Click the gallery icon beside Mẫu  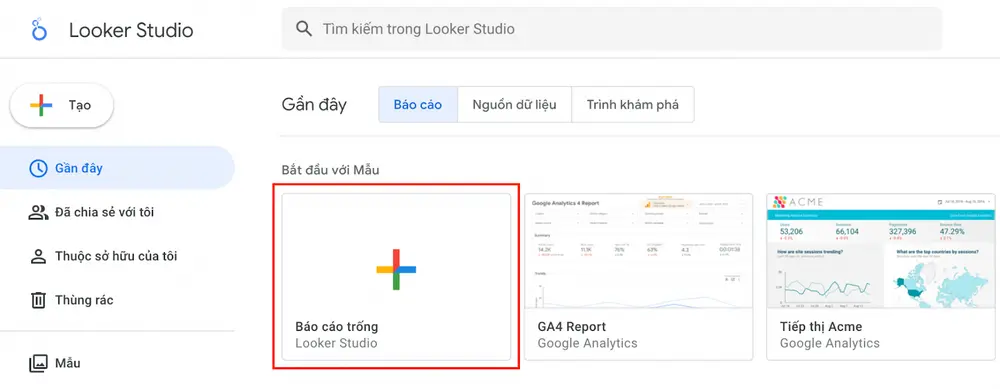pyautogui.click(x=38, y=363)
